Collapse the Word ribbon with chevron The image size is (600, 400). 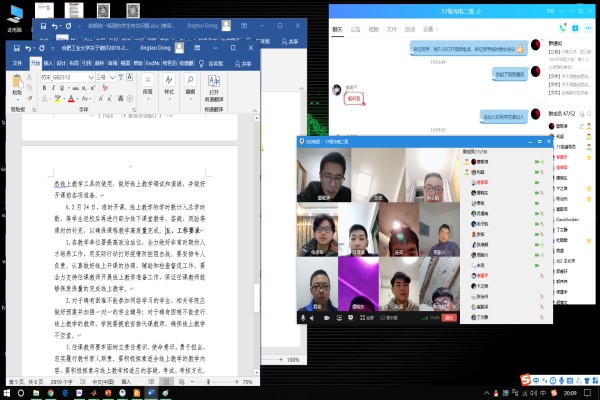255,110
